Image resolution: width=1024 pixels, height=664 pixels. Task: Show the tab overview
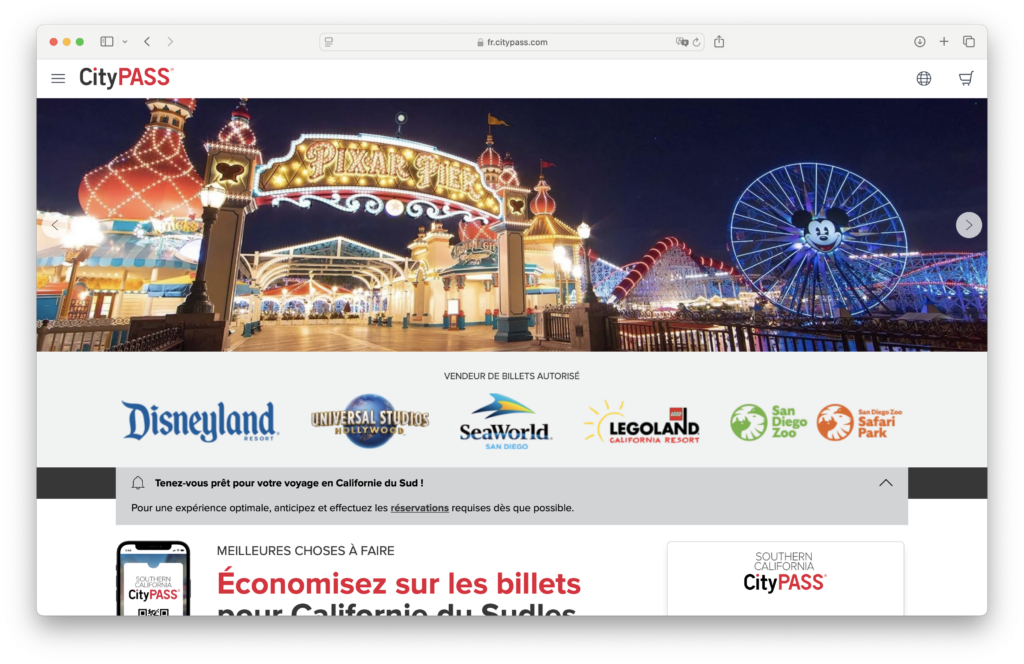(968, 42)
